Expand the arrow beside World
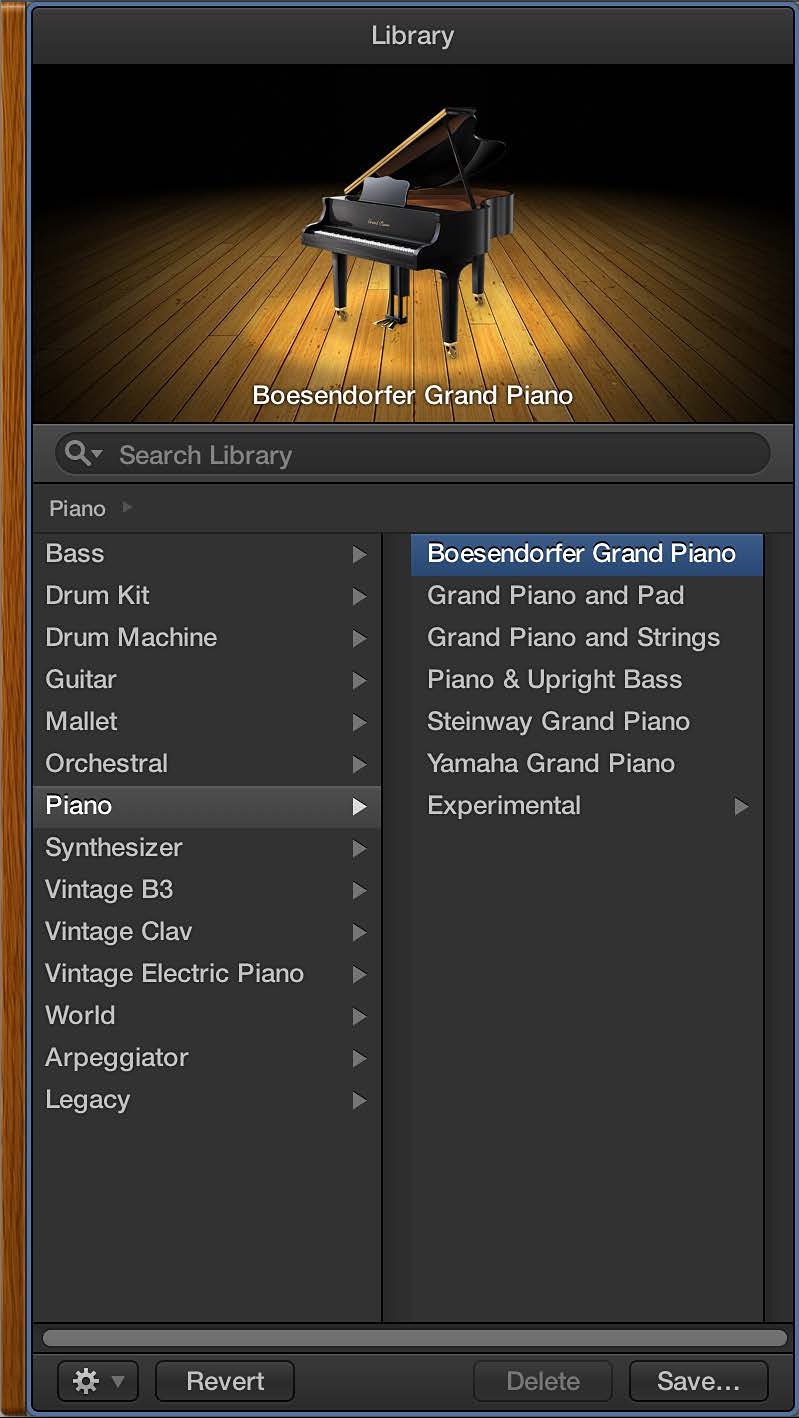799x1418 pixels. [359, 1017]
